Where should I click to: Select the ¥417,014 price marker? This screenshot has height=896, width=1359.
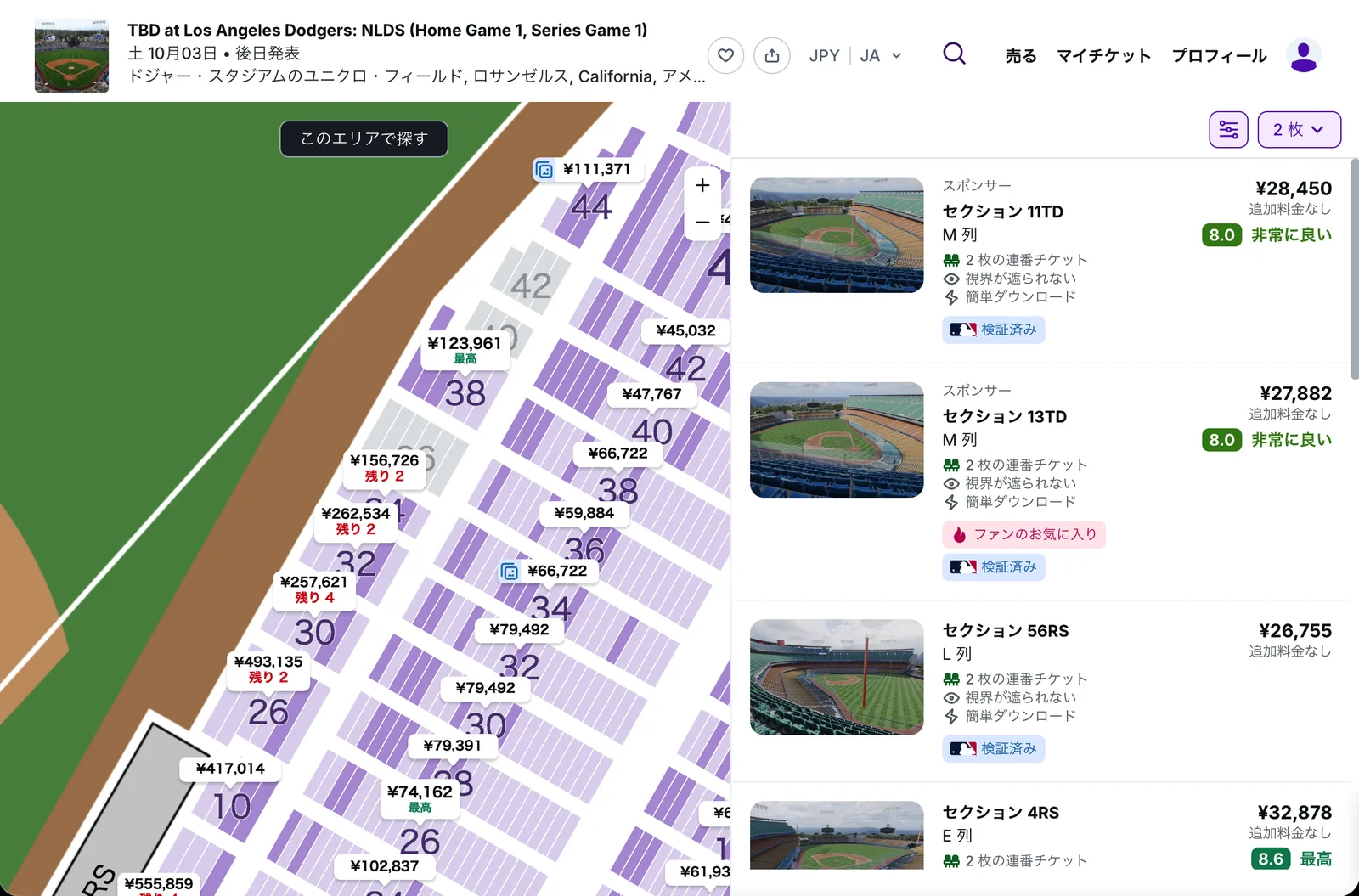click(x=230, y=769)
